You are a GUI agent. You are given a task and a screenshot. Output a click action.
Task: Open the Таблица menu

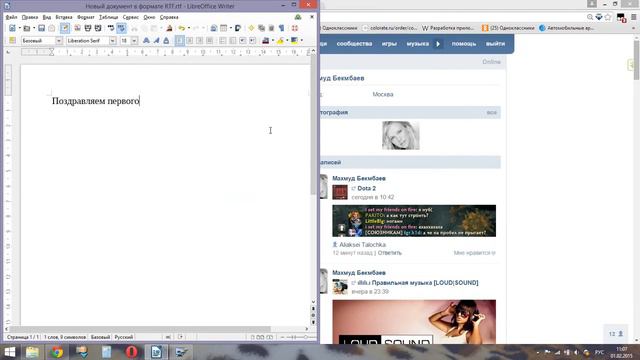tap(109, 17)
